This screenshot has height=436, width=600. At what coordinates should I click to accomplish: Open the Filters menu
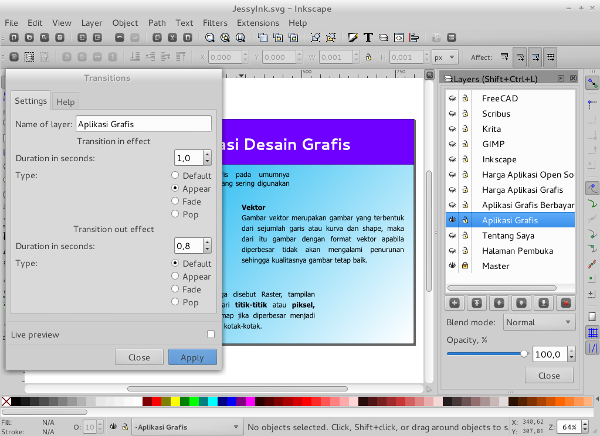pyautogui.click(x=215, y=23)
